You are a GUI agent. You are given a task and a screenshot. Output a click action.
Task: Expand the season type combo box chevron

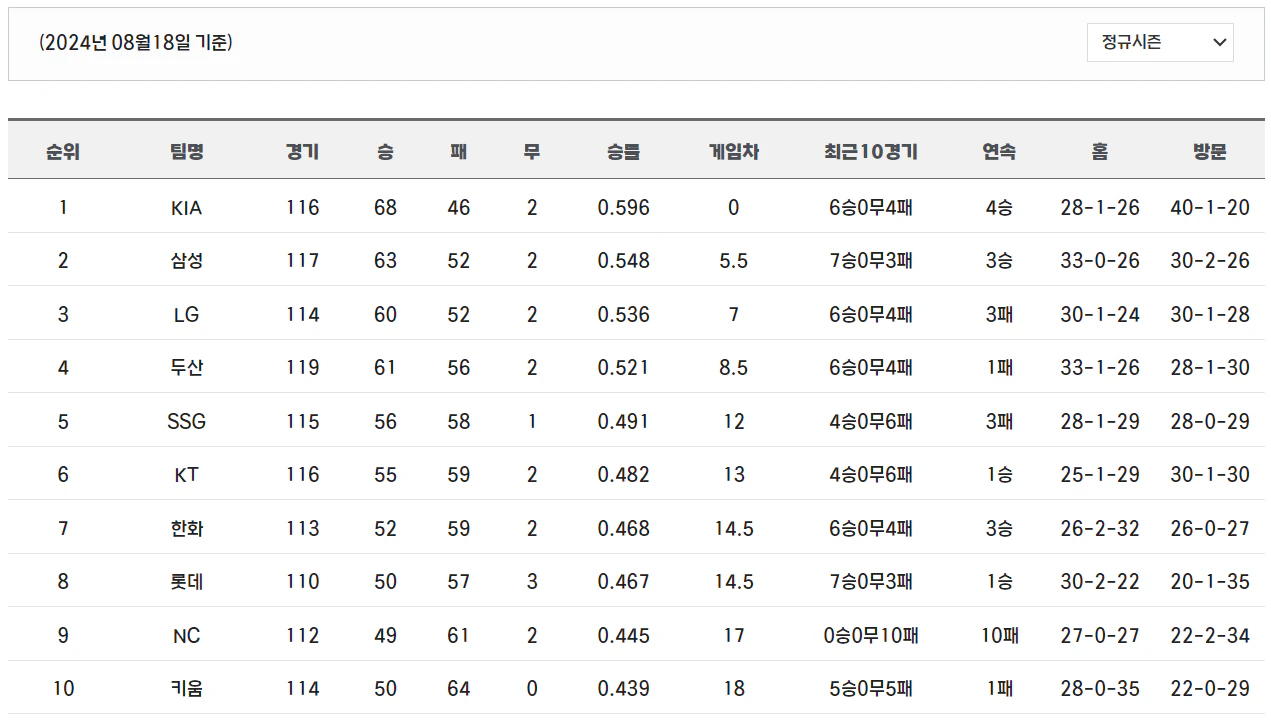(x=1219, y=43)
